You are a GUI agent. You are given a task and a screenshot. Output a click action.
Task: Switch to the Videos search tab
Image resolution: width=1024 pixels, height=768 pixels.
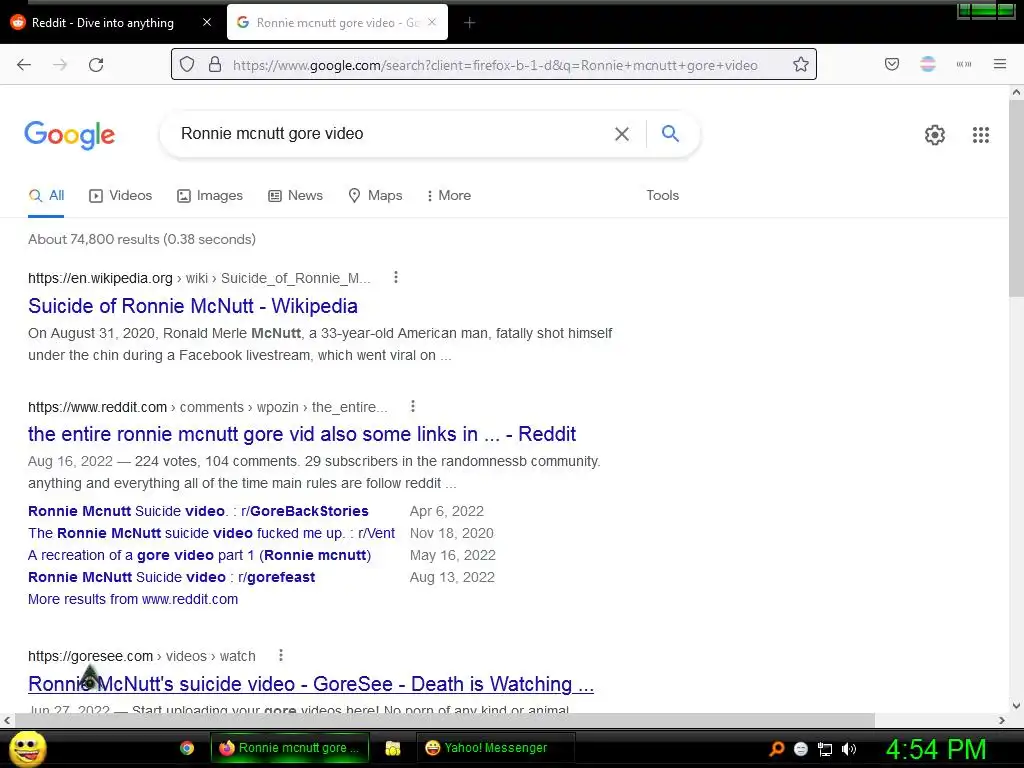coord(121,195)
